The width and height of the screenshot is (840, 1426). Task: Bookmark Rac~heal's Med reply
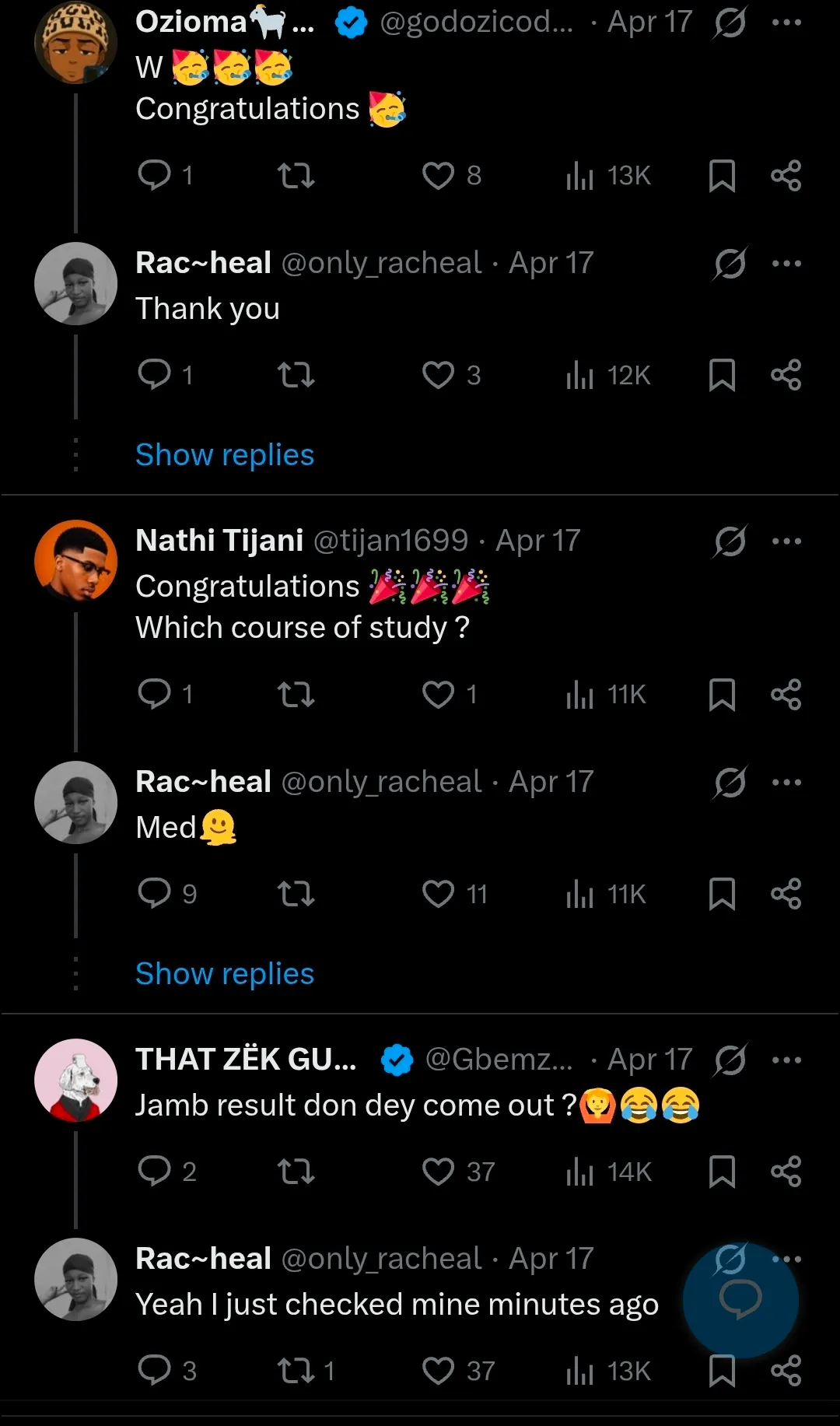coord(722,894)
